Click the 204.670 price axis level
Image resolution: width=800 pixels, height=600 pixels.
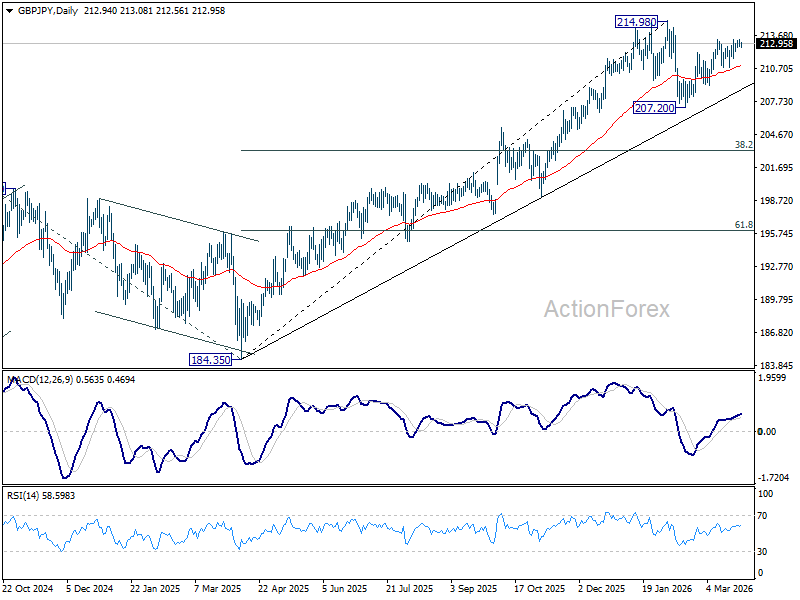pos(777,135)
